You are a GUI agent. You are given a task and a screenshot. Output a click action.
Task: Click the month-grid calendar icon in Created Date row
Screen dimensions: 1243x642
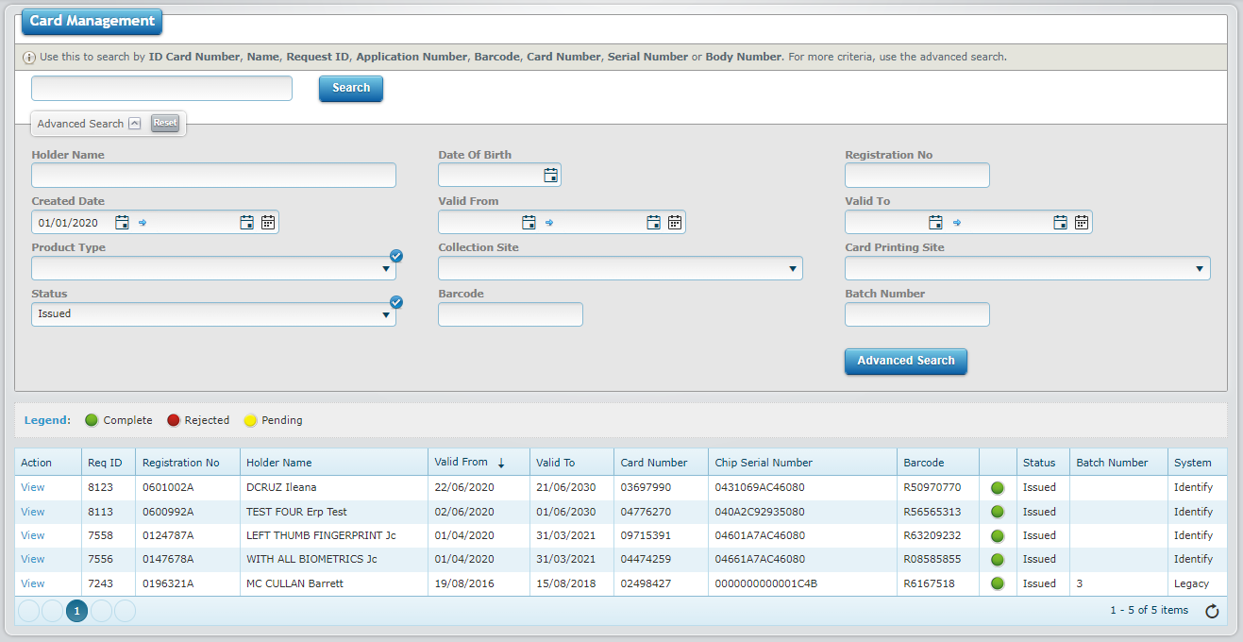click(268, 222)
